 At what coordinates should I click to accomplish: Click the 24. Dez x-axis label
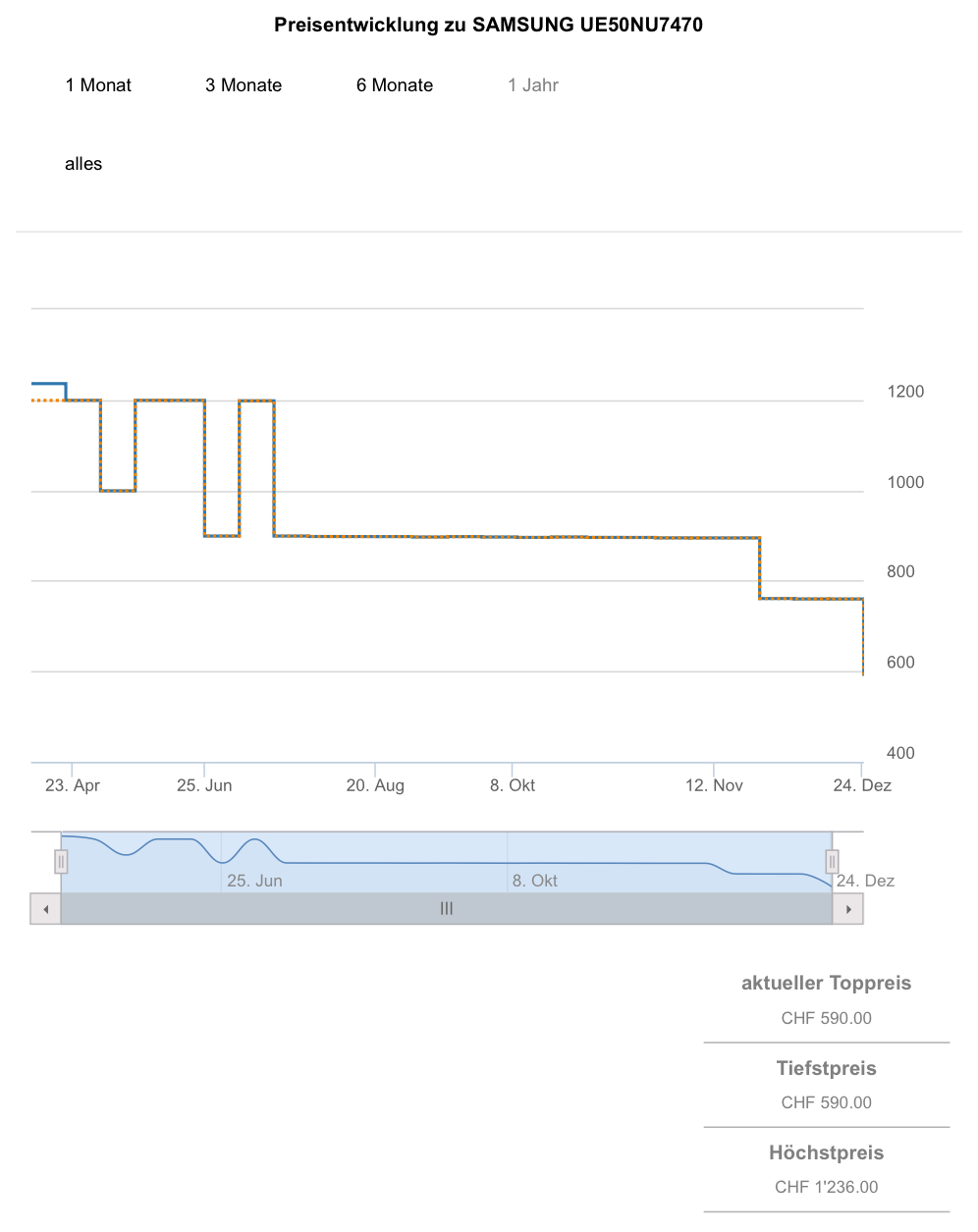point(862,785)
